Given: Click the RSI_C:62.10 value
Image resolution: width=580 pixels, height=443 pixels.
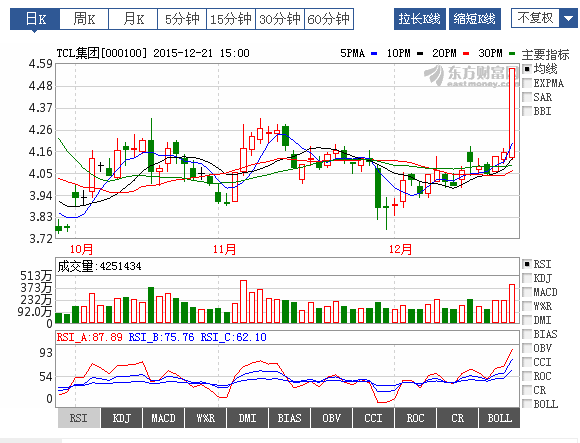Looking at the screenshot, I should [233, 337].
